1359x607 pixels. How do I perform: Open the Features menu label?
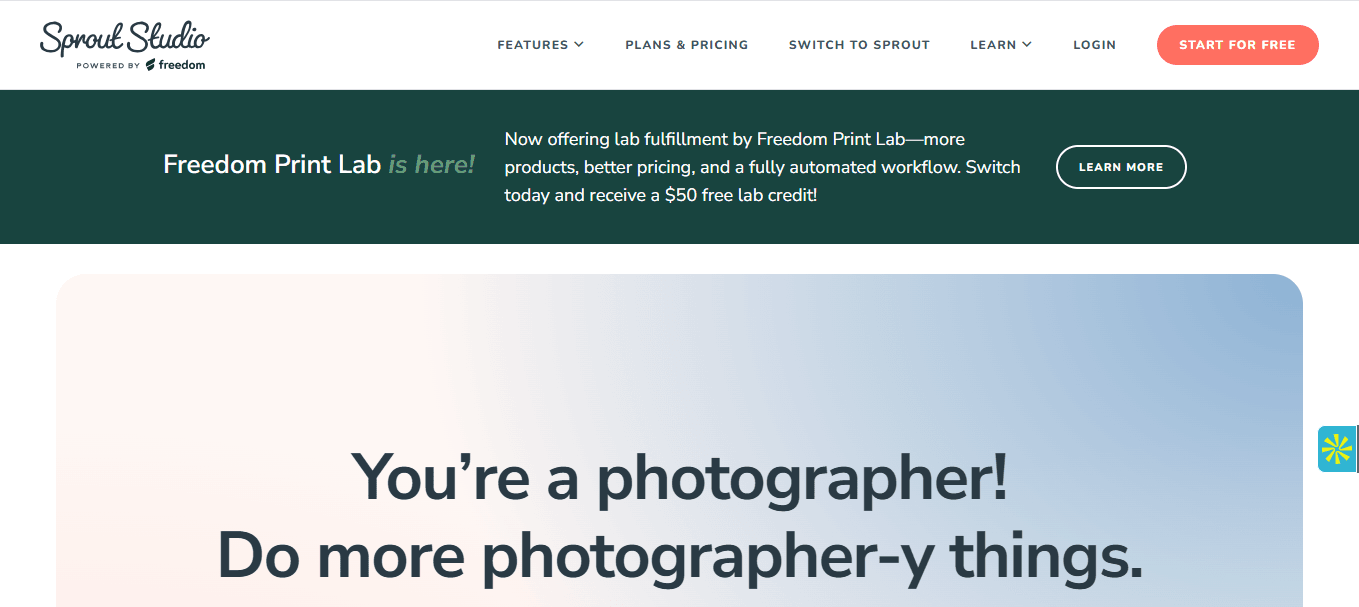[x=532, y=45]
